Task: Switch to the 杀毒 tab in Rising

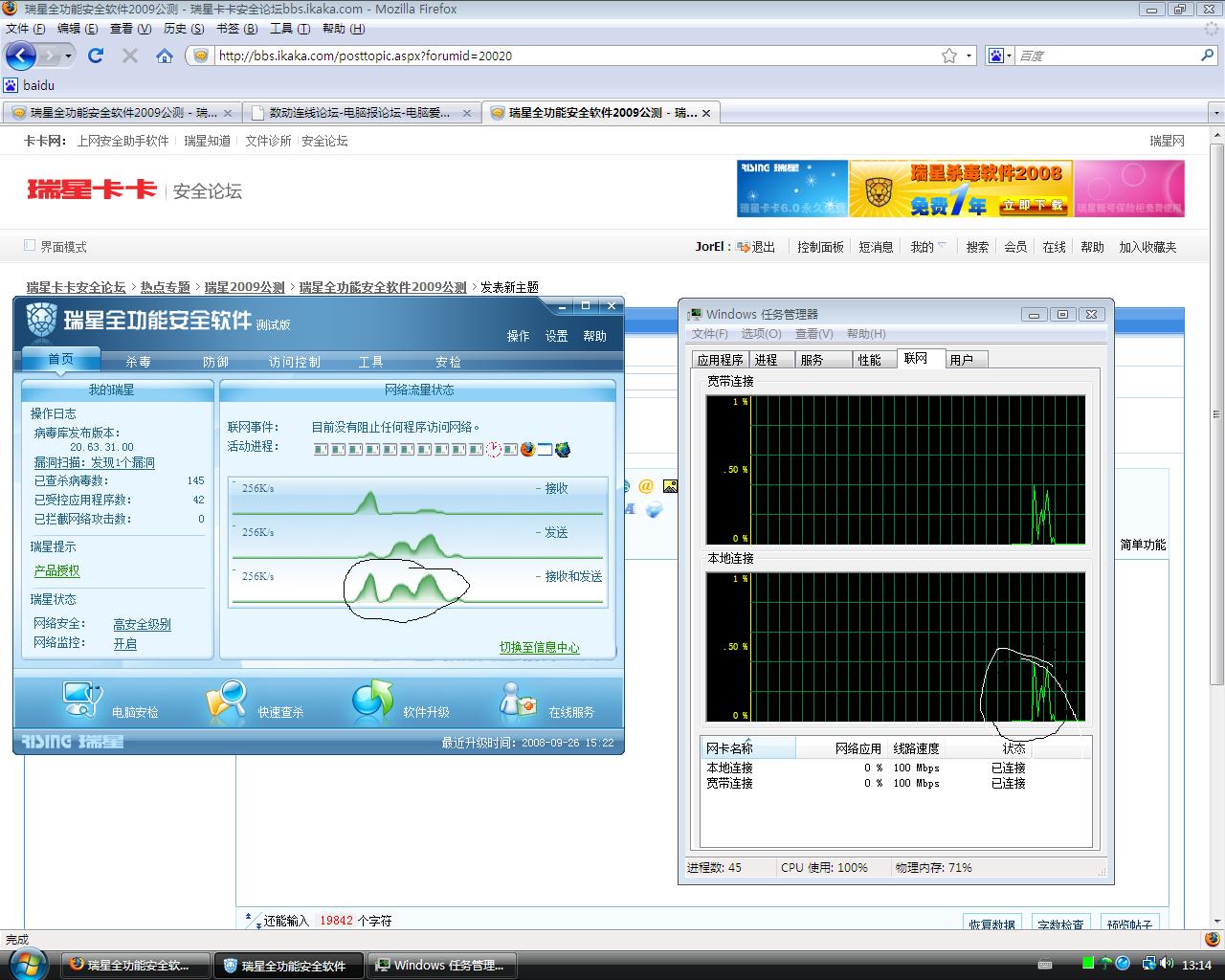Action: pos(138,362)
